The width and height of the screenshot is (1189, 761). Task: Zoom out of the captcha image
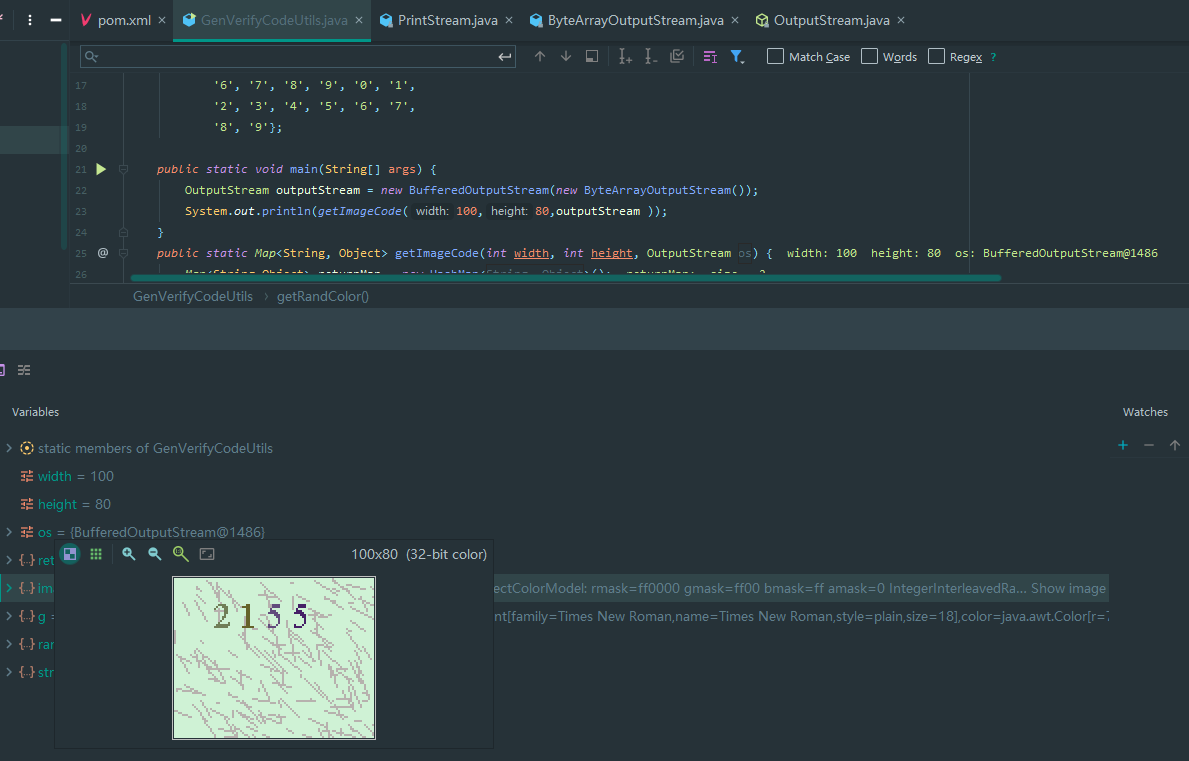(x=155, y=554)
